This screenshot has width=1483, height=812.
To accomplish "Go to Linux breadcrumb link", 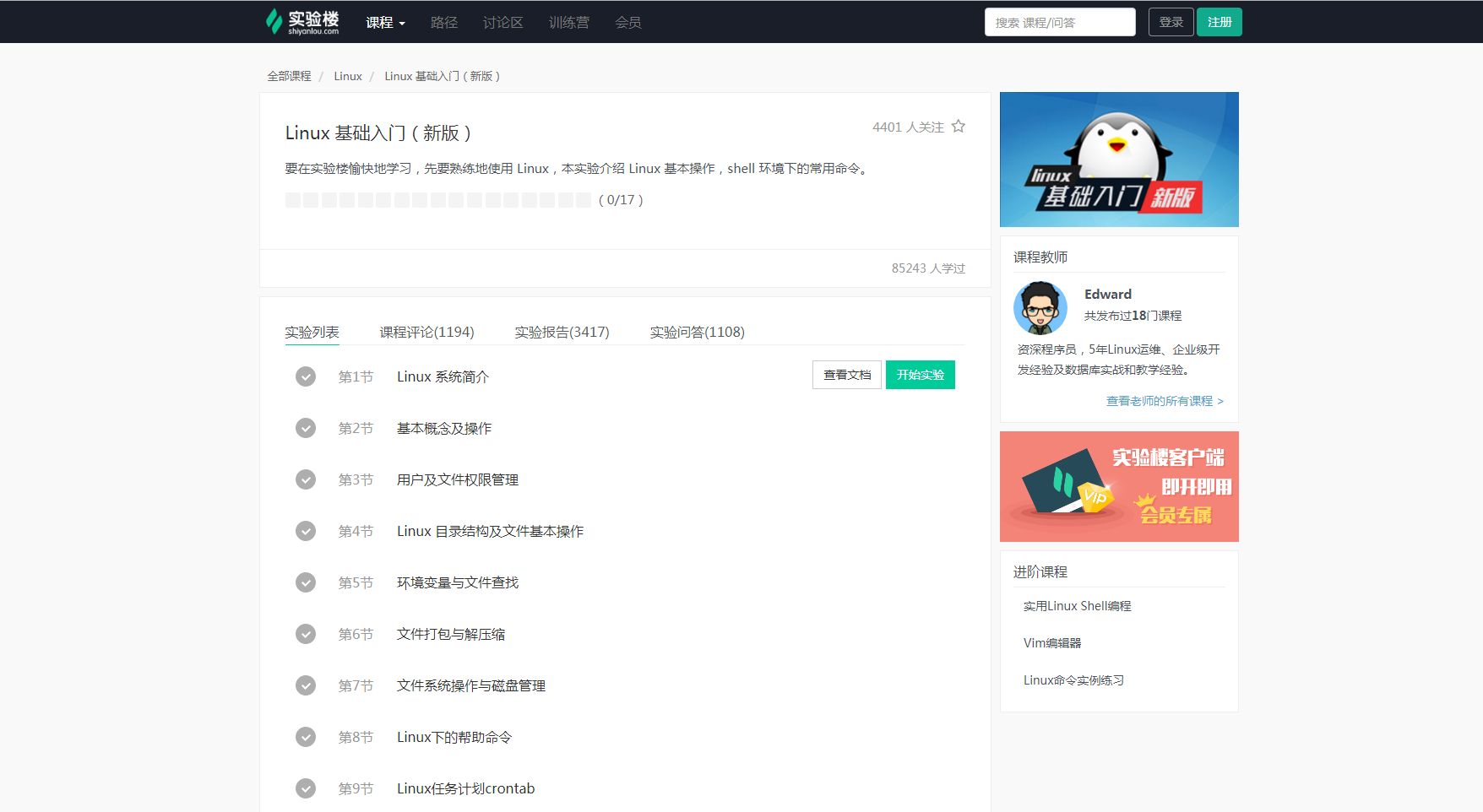I will (x=348, y=76).
